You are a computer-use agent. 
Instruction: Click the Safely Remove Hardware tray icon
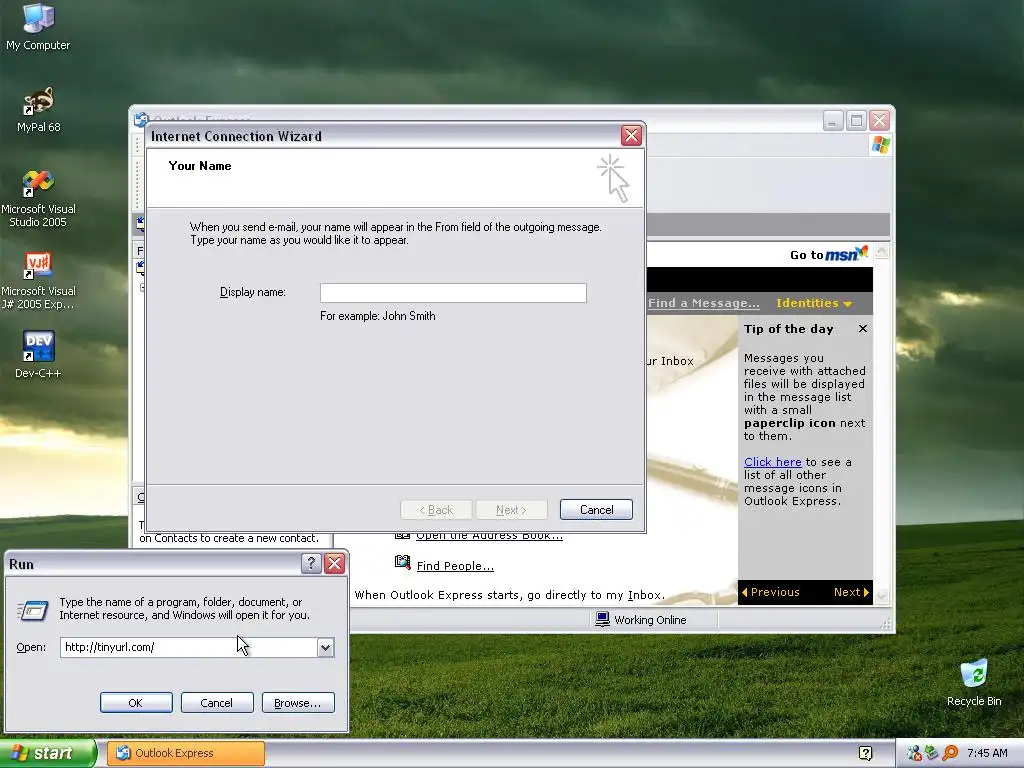point(932,753)
